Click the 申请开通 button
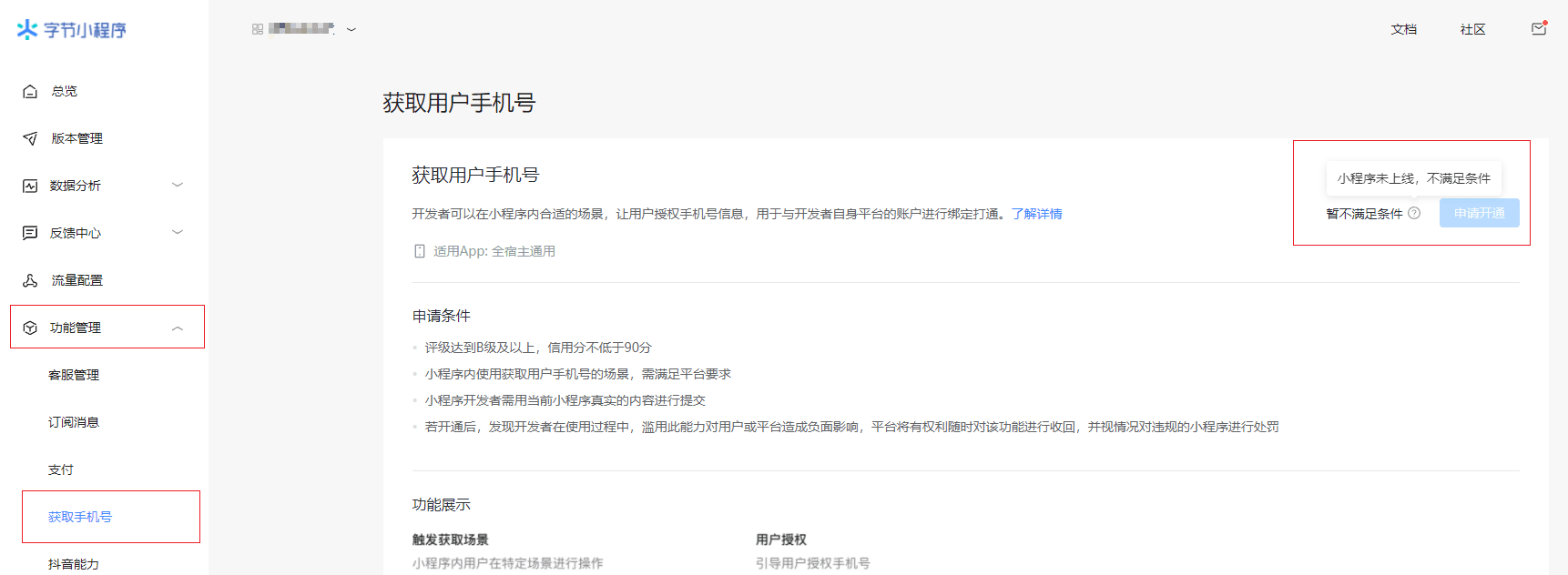The width and height of the screenshot is (1568, 575). [x=1480, y=213]
